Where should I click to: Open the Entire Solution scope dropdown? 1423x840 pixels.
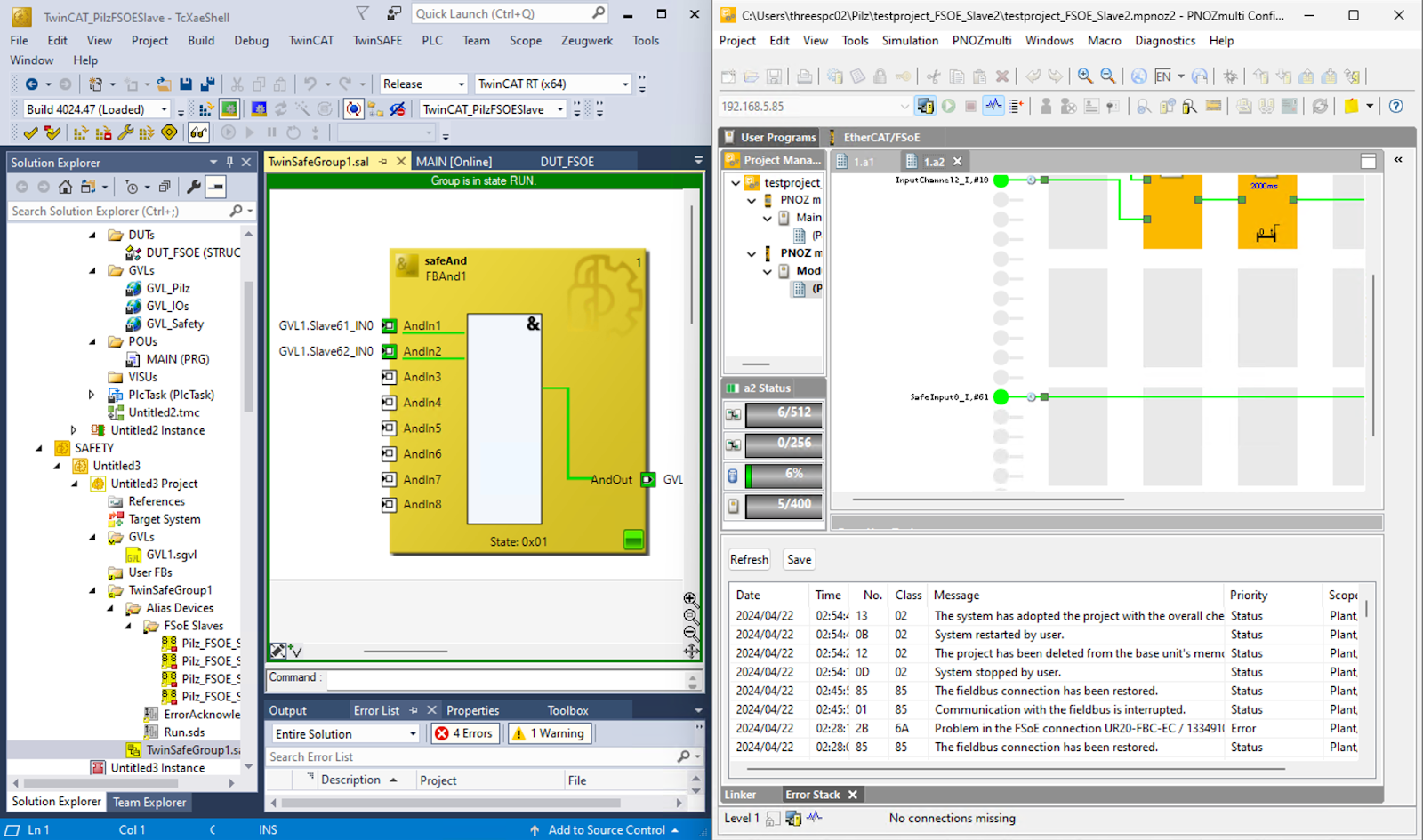345,733
